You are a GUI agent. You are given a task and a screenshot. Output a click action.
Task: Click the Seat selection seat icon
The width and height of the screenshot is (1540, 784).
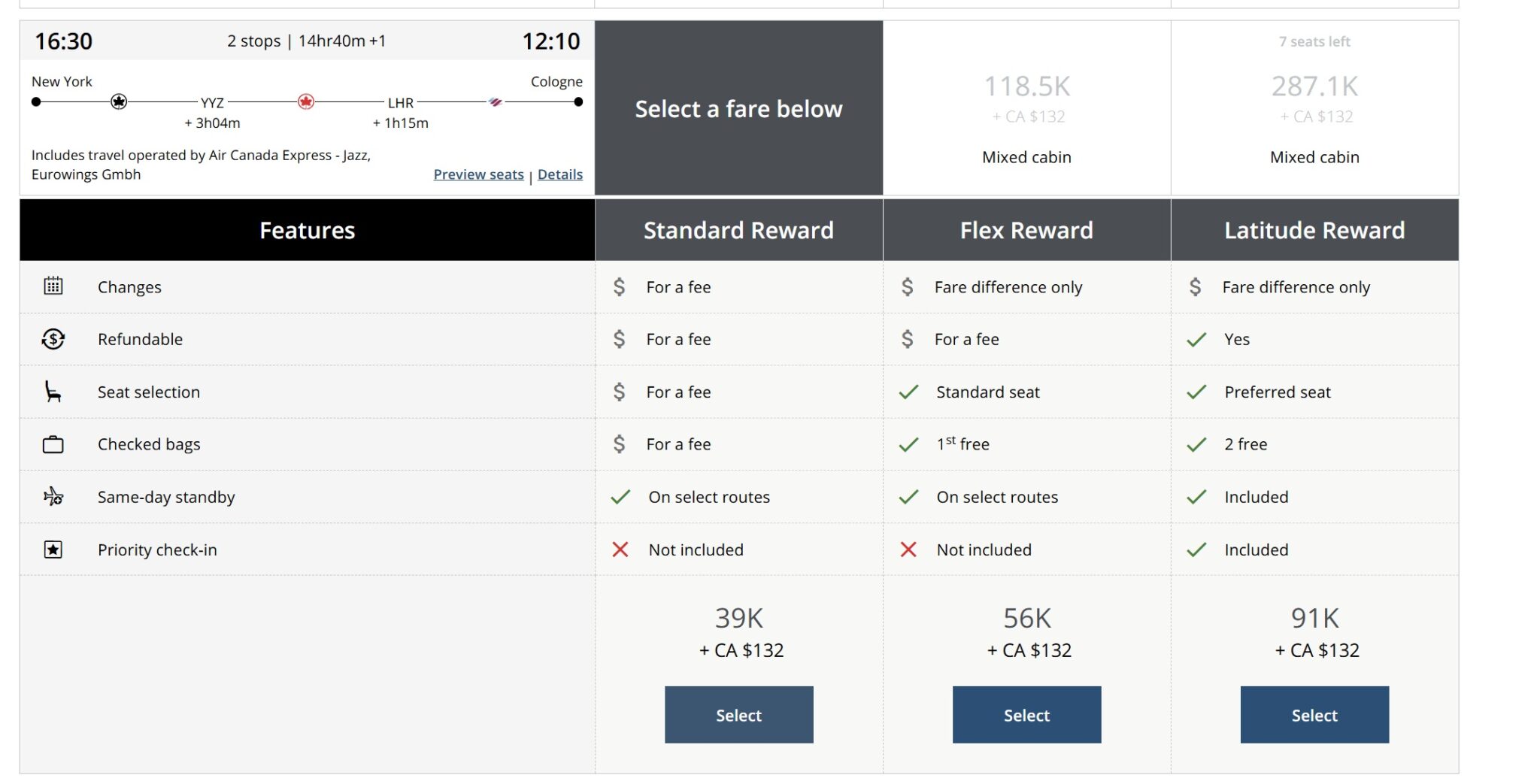tap(53, 392)
